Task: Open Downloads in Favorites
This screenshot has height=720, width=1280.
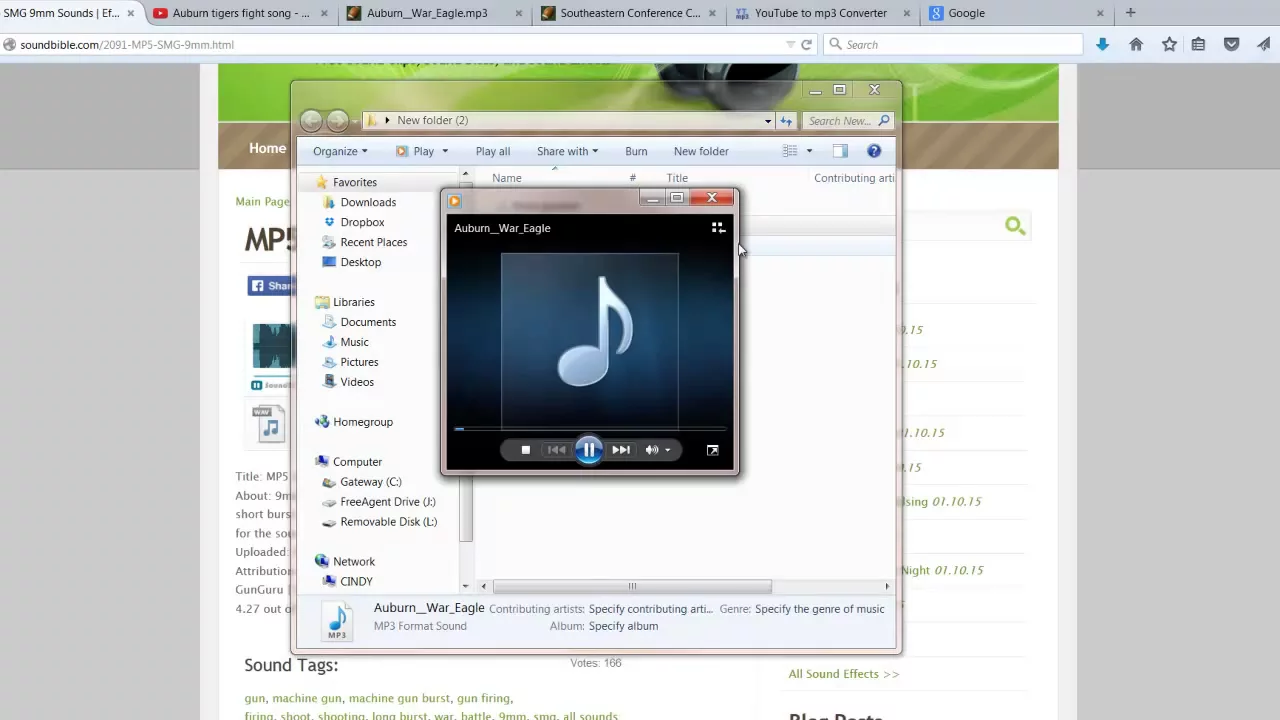Action: click(x=368, y=202)
